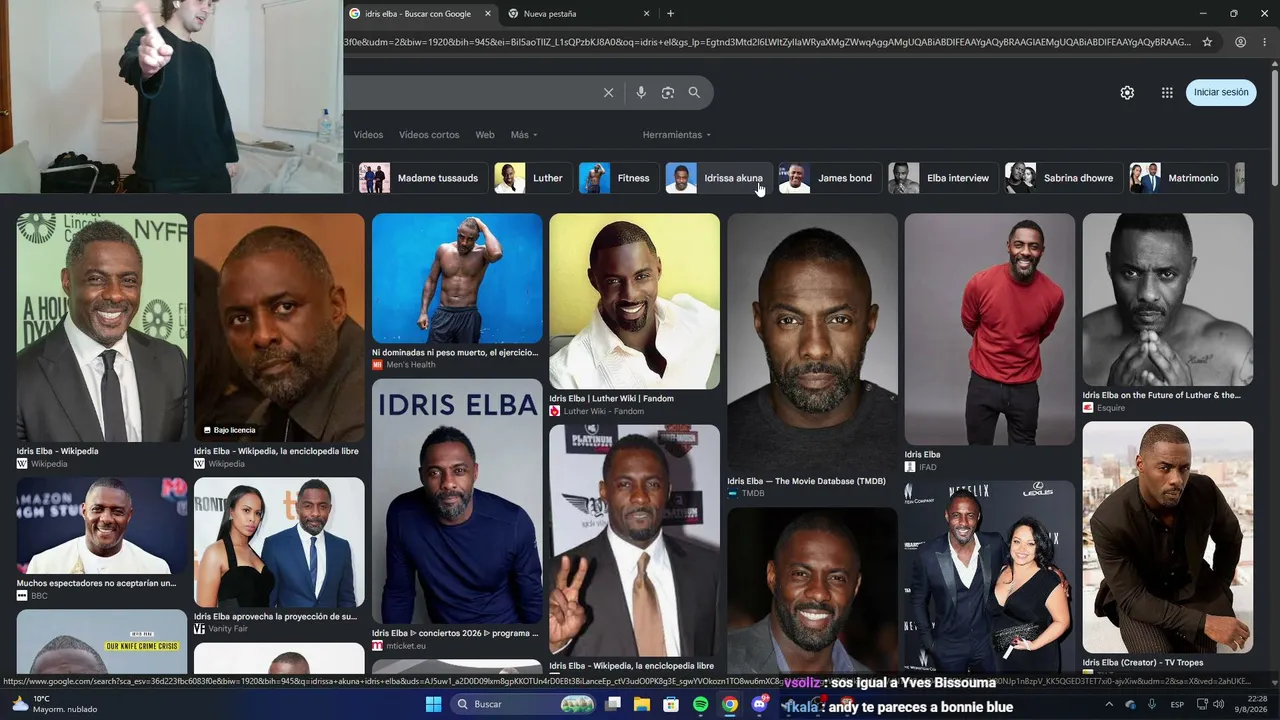Image resolution: width=1280 pixels, height=720 pixels.
Task: Open the Google apps grid
Action: click(x=1167, y=93)
